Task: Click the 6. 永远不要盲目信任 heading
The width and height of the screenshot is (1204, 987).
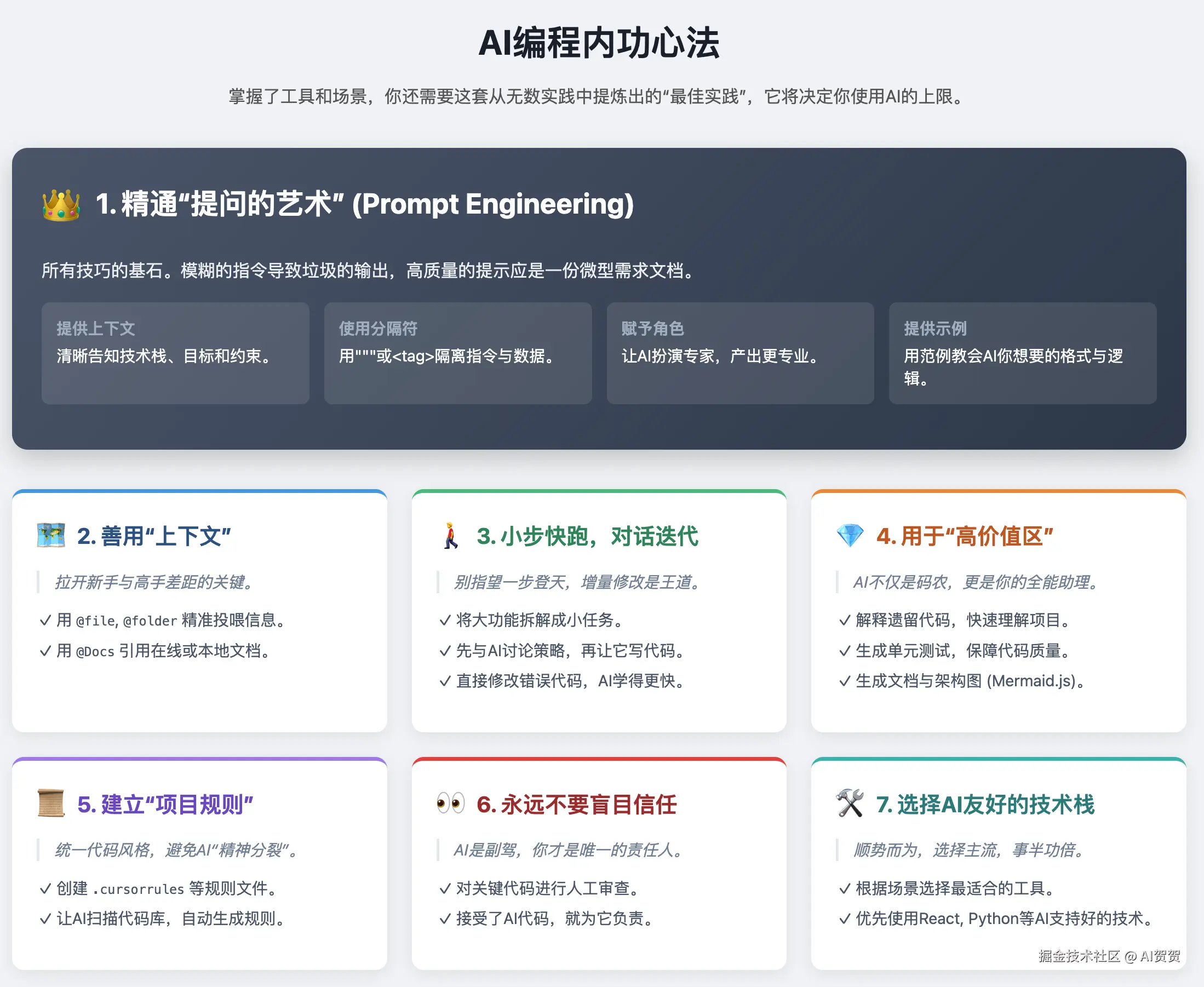Action: click(x=576, y=805)
